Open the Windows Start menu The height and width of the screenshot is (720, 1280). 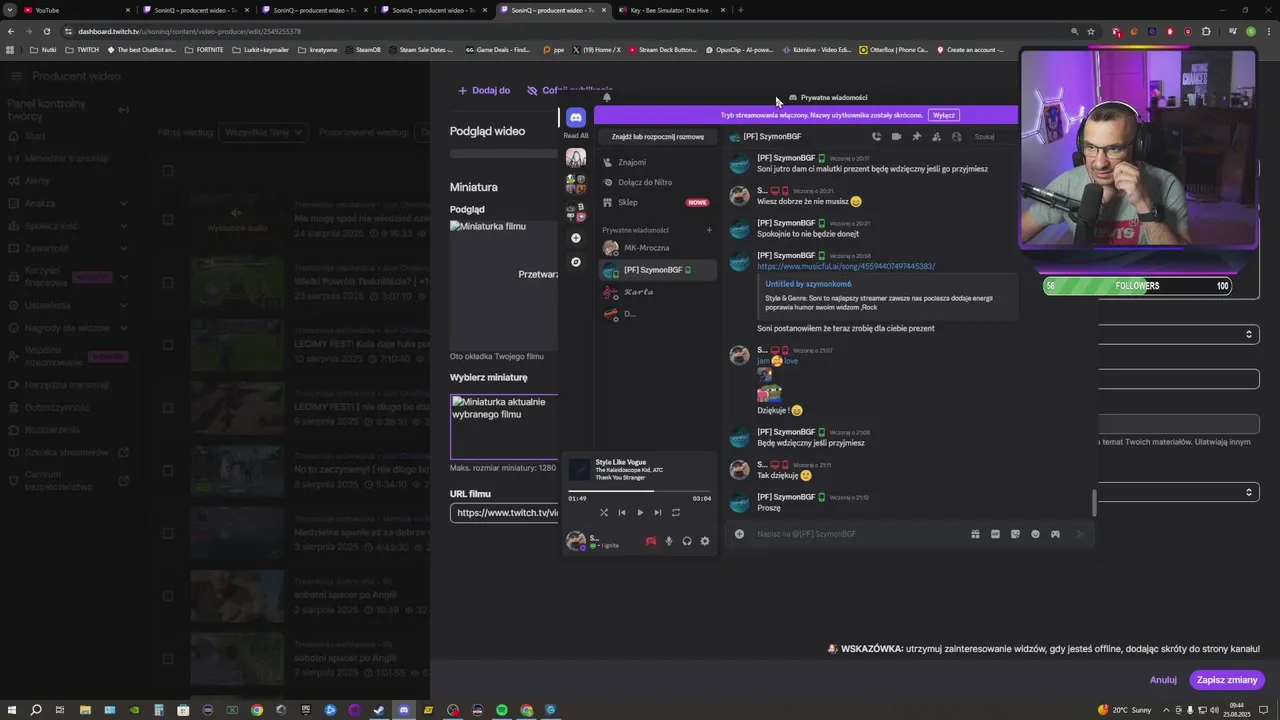click(x=12, y=710)
